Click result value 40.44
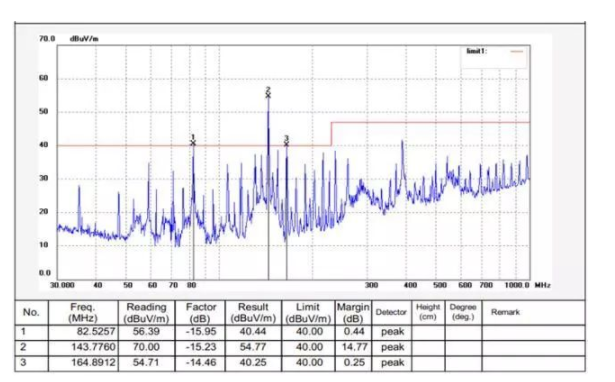The image size is (615, 382). pos(253,332)
